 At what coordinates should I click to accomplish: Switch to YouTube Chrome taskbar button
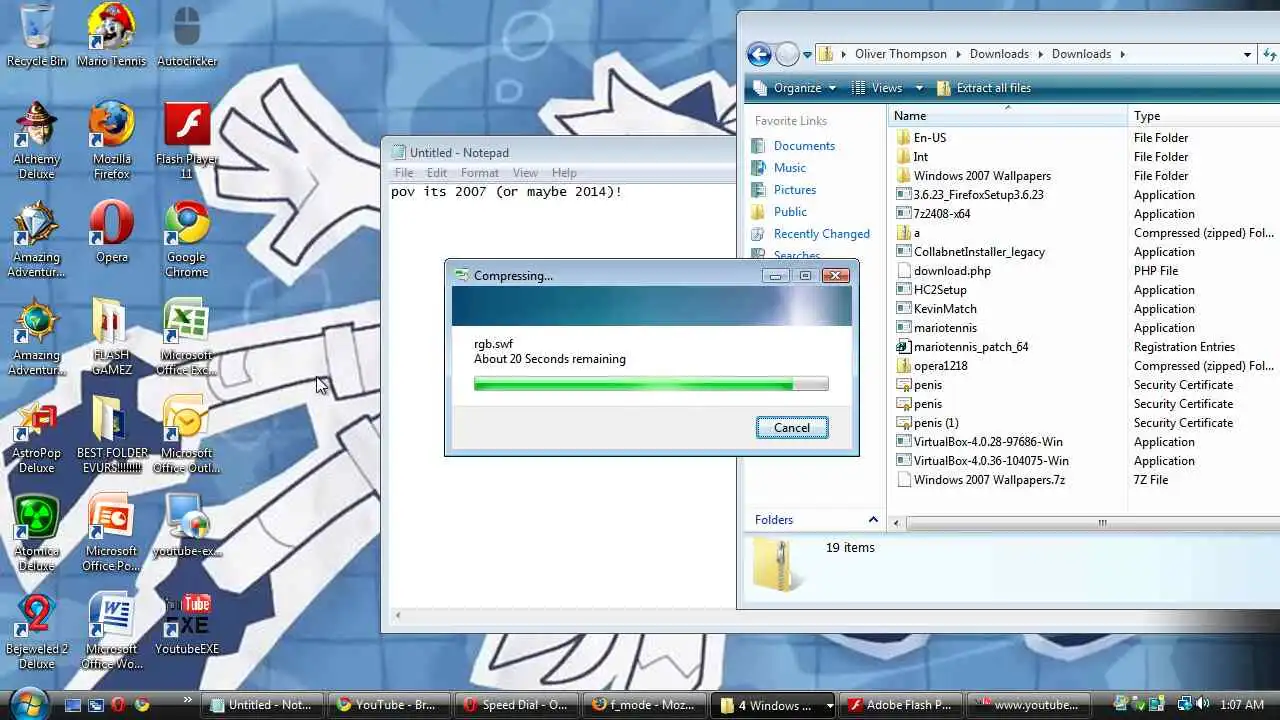coord(390,705)
